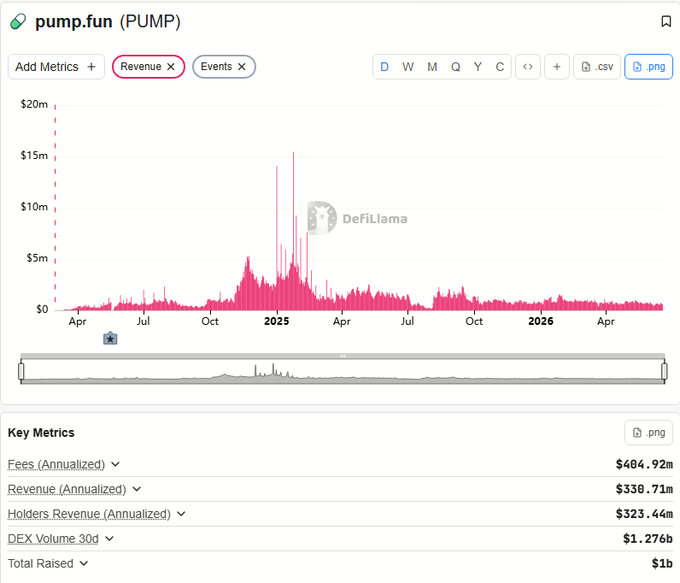The height and width of the screenshot is (583, 680).
Task: Click the star event marker under chart
Action: click(110, 338)
